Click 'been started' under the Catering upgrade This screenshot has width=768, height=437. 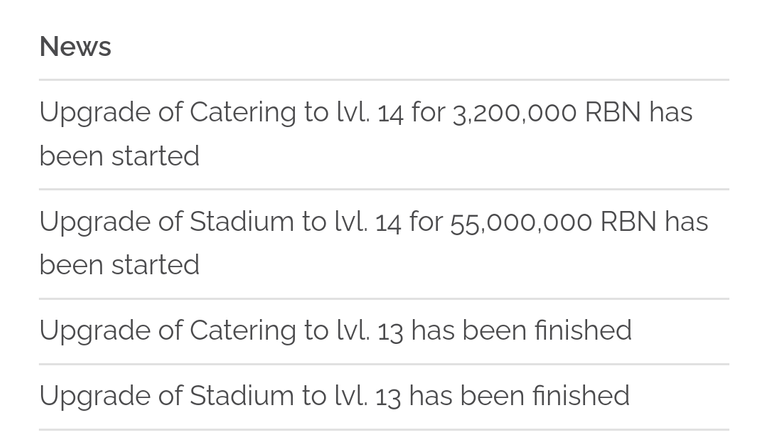point(120,156)
